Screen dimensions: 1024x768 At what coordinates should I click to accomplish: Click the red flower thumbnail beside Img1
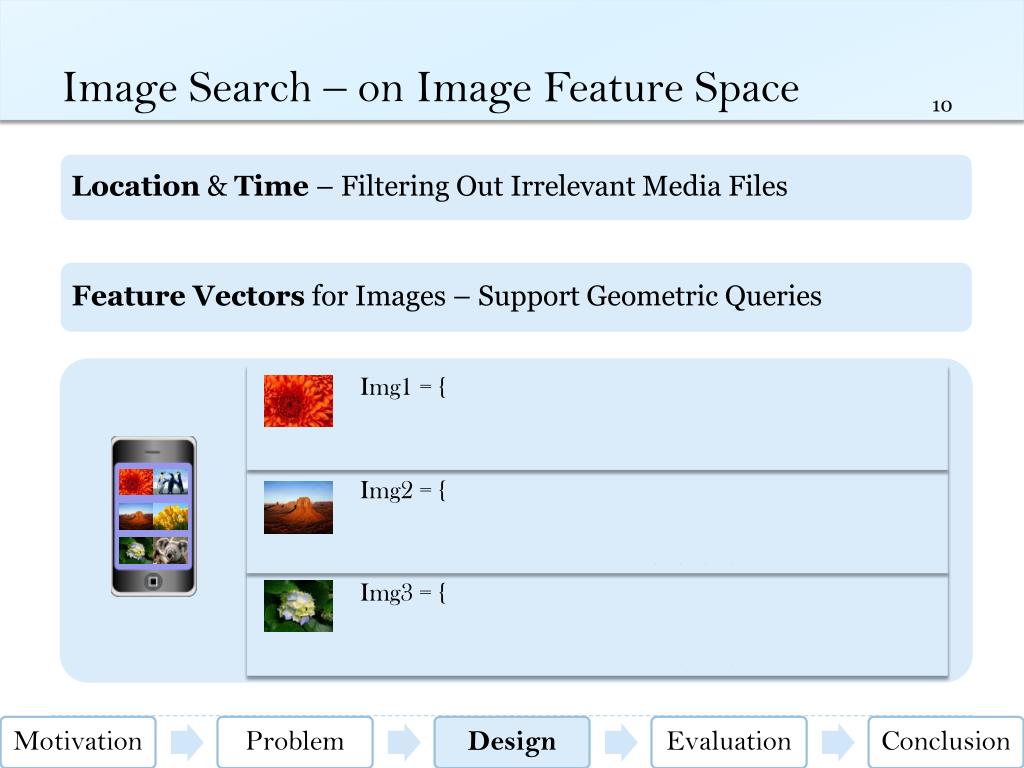pyautogui.click(x=298, y=401)
